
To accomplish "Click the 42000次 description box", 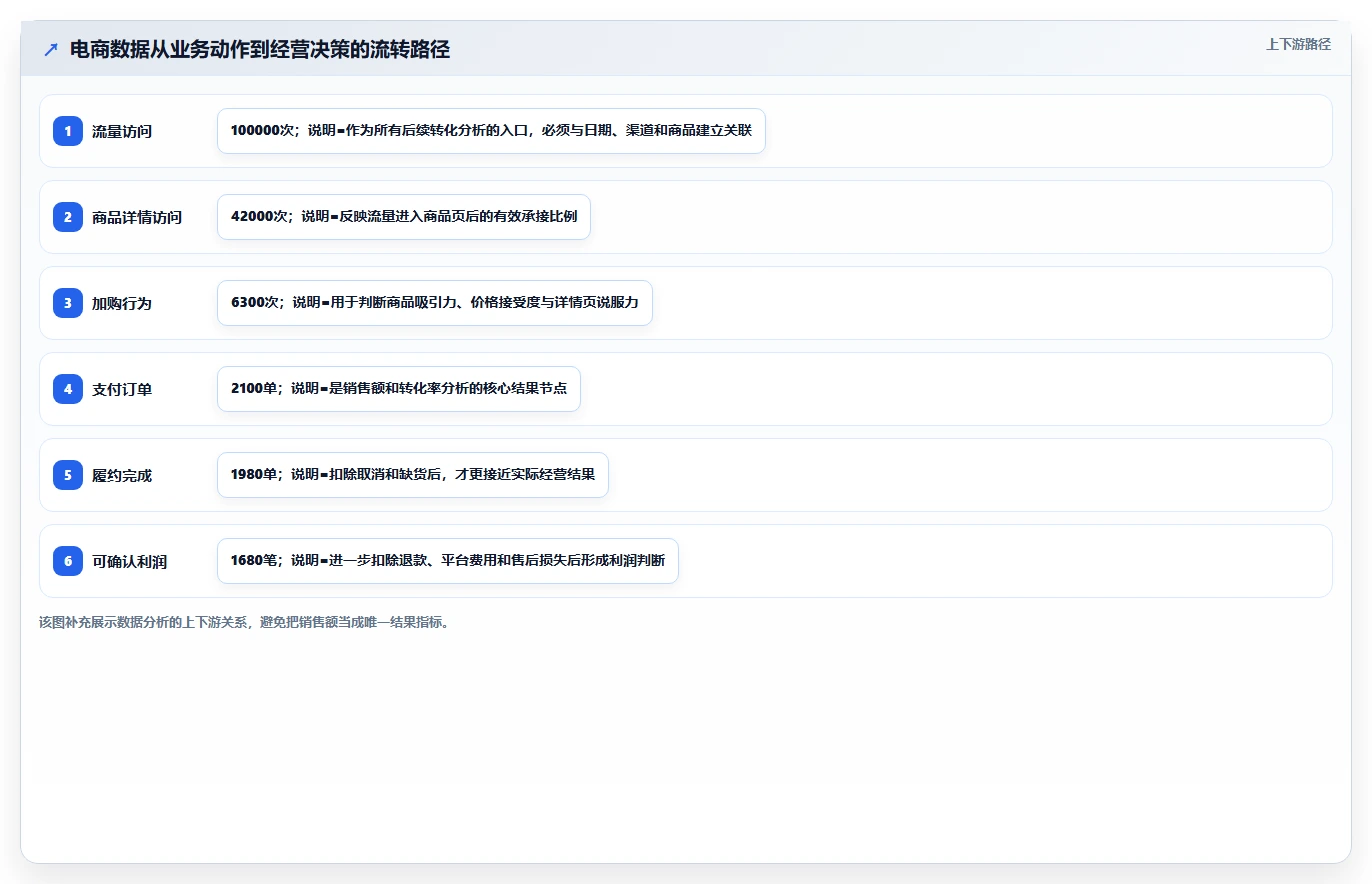I will (x=404, y=217).
